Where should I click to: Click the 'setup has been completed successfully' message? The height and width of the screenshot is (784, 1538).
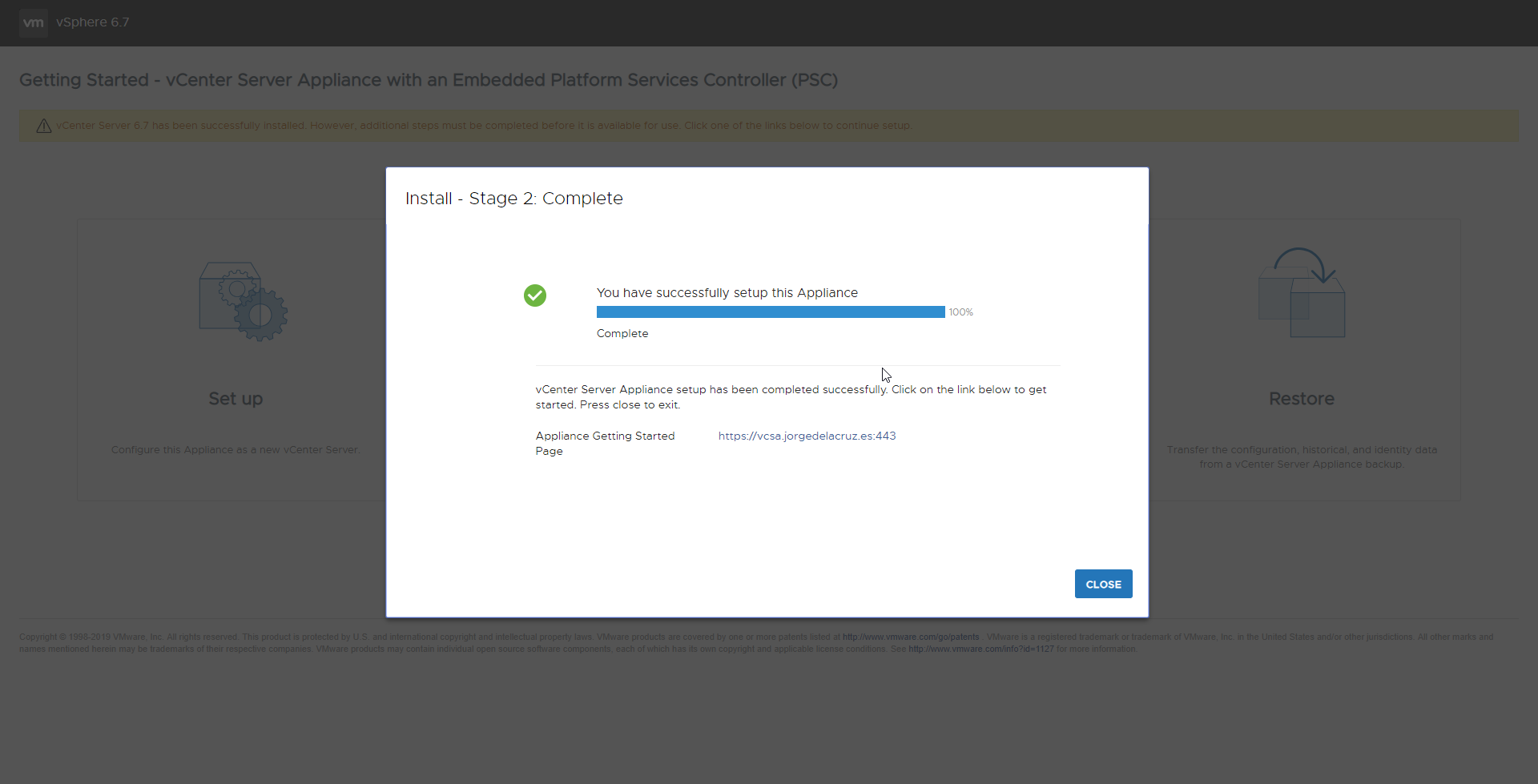[791, 397]
